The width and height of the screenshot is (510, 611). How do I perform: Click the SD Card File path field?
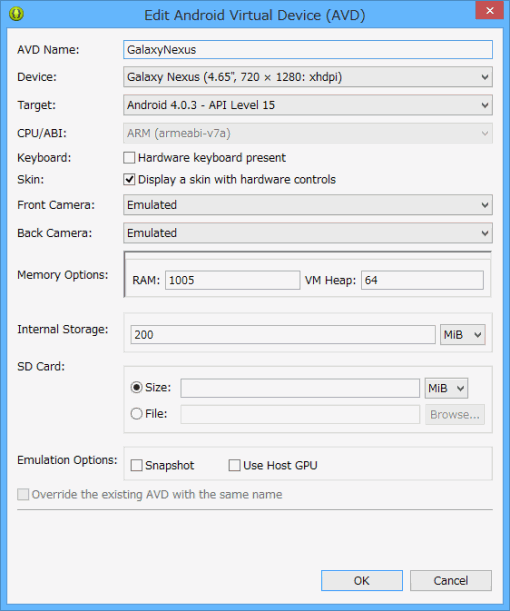[x=300, y=414]
